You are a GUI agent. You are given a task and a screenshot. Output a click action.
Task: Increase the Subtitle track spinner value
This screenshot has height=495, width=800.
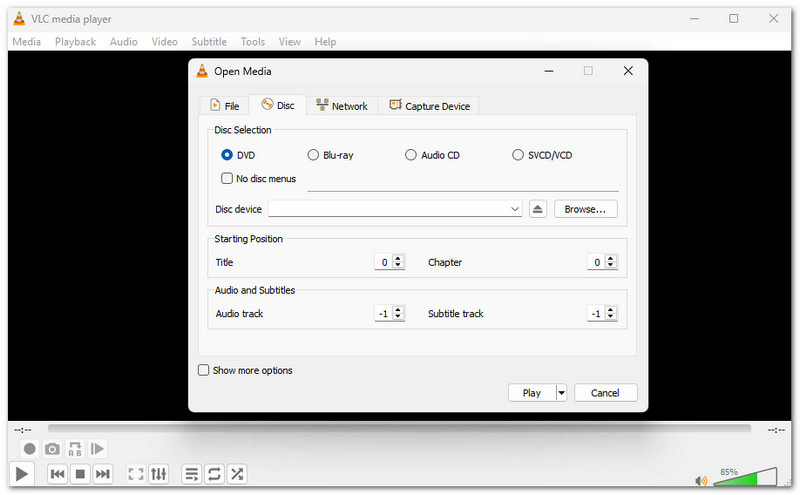pos(611,309)
